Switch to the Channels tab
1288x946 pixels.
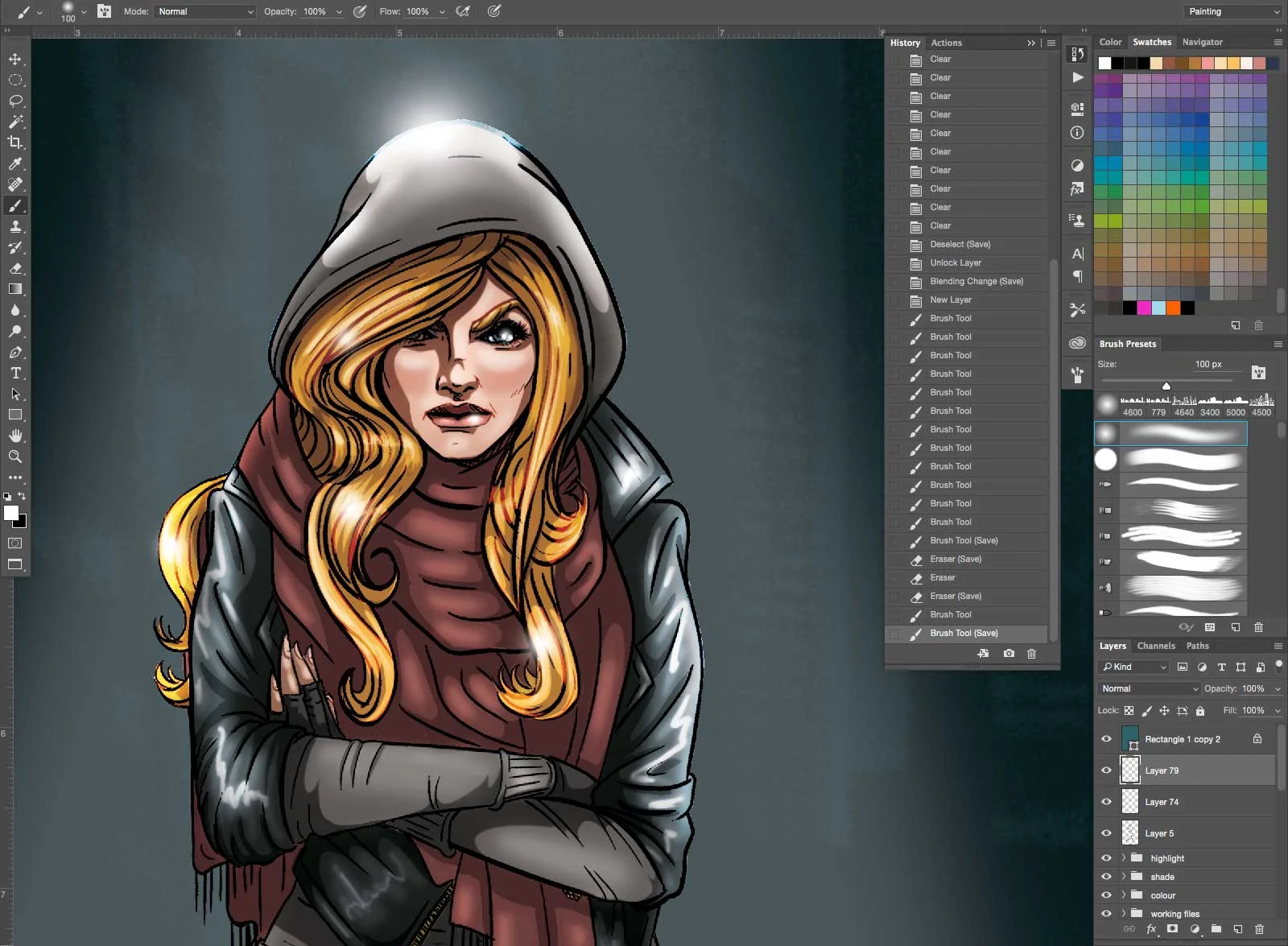click(x=1156, y=646)
